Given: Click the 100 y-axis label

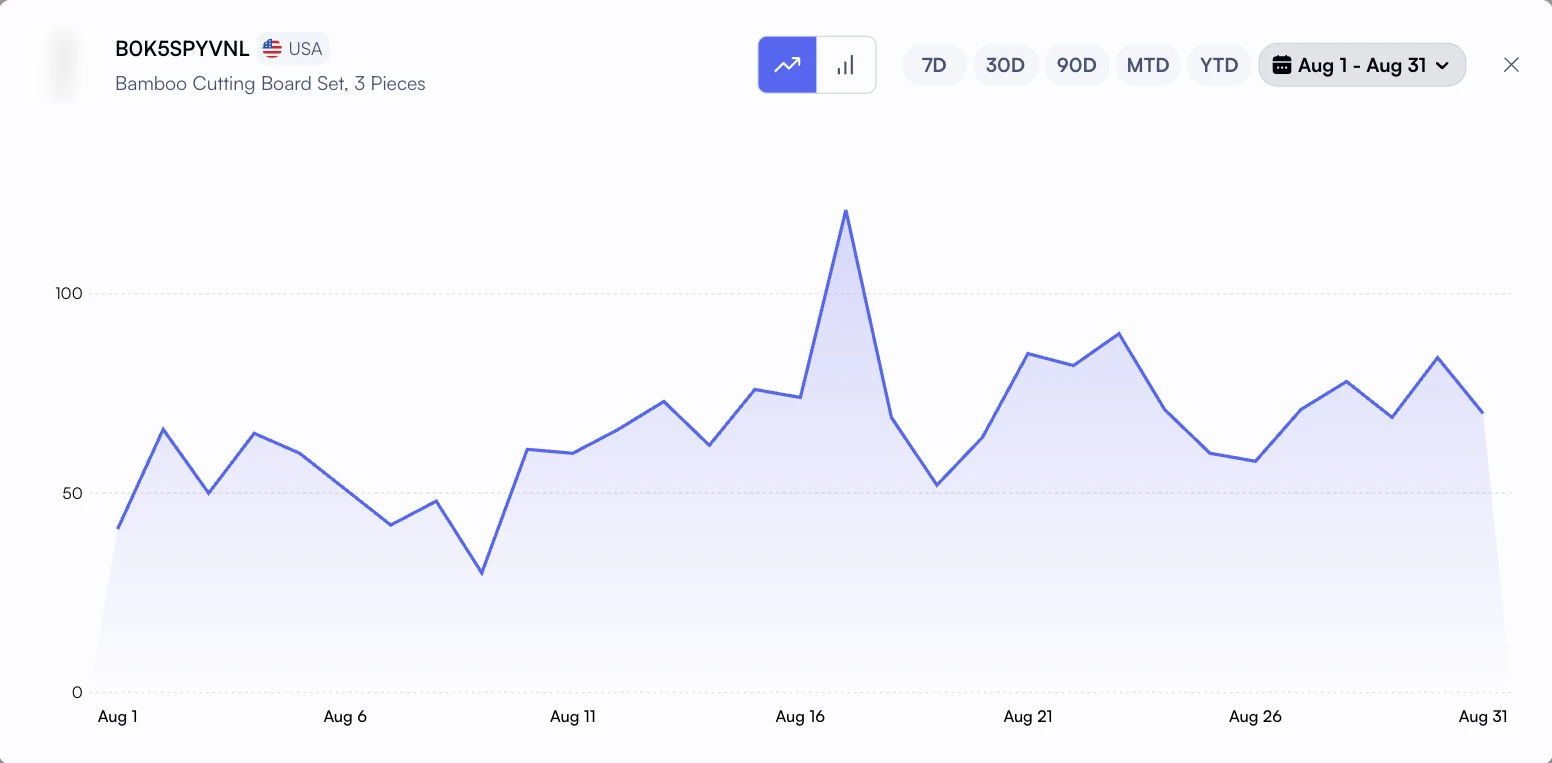Looking at the screenshot, I should pos(69,294).
